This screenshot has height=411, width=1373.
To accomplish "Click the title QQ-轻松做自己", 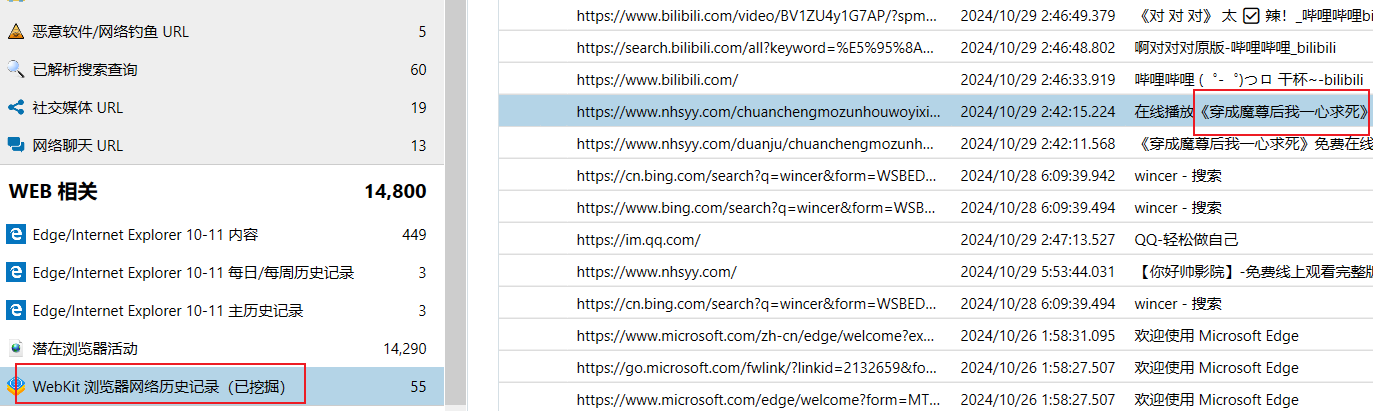I will click(x=1186, y=239).
